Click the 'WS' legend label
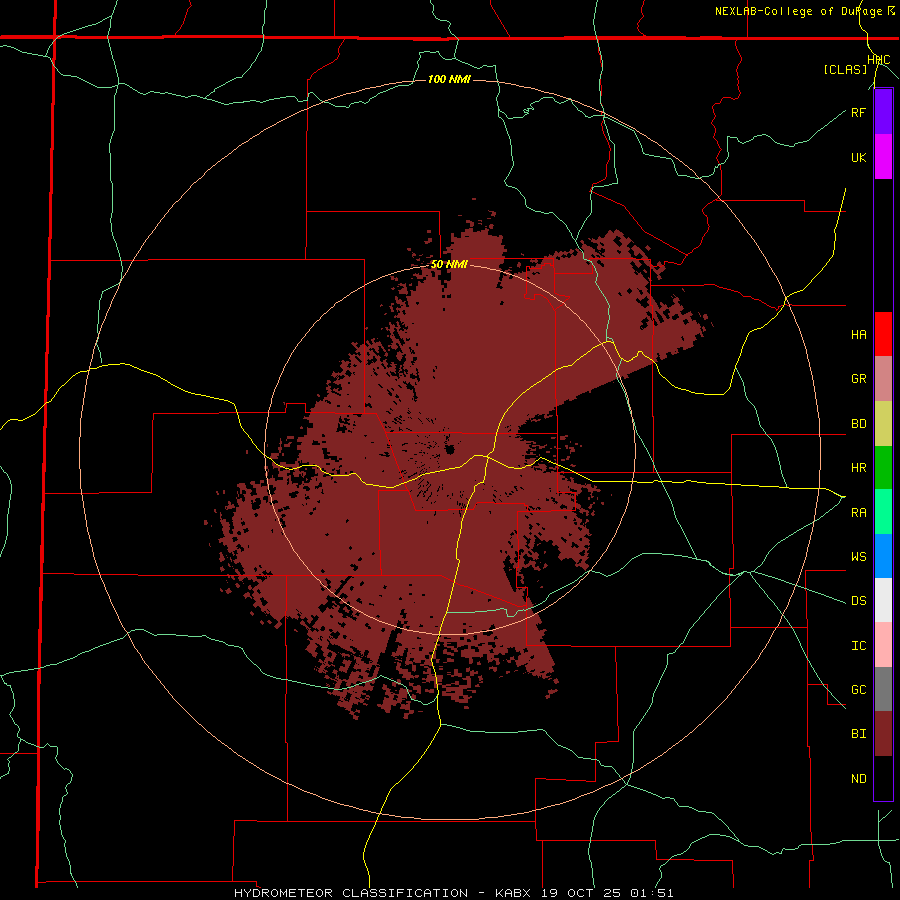 [858, 557]
